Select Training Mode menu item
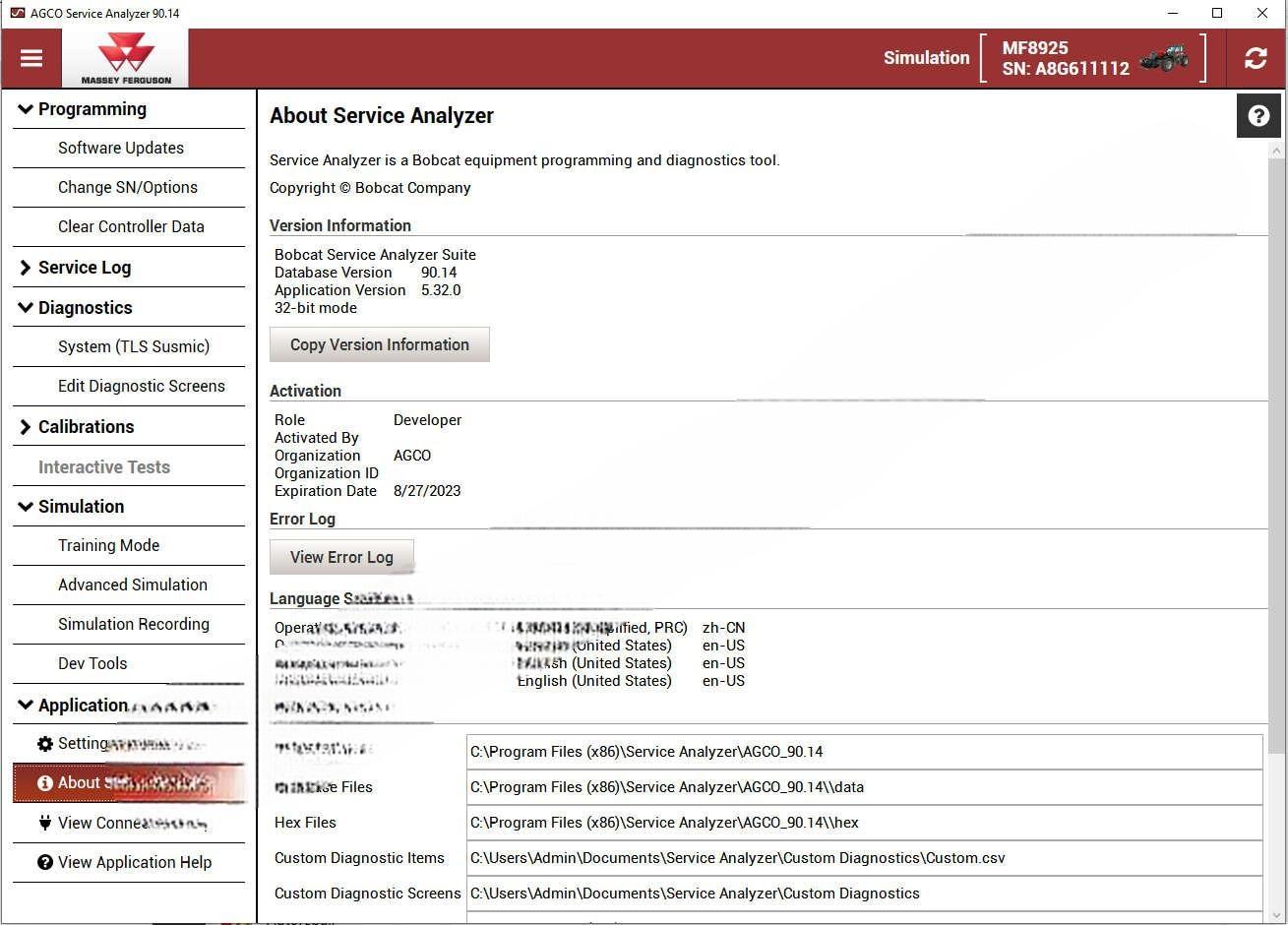 [108, 546]
